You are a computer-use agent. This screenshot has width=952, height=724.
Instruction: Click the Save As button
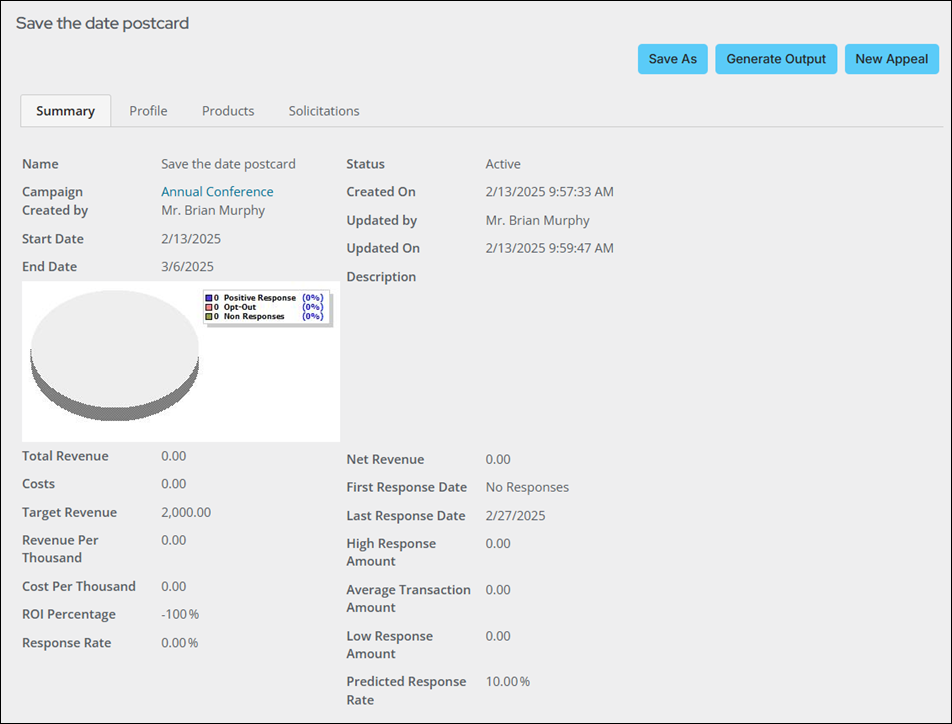[x=672, y=59]
